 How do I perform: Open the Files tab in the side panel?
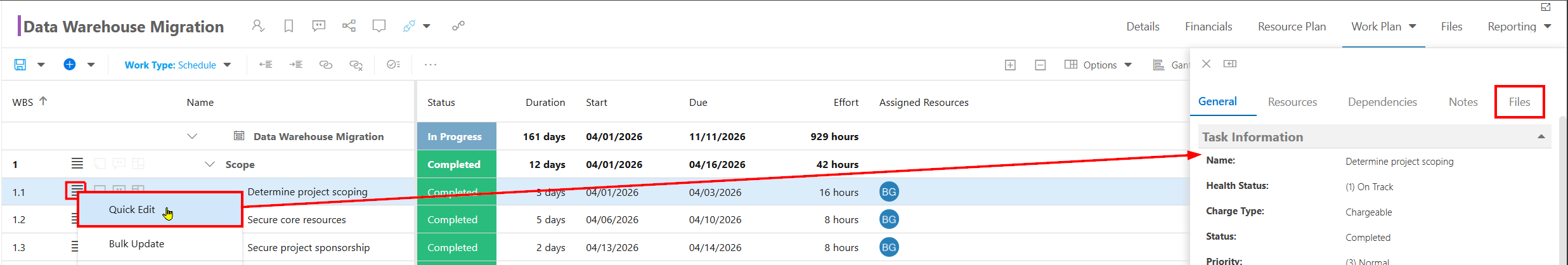point(1519,102)
